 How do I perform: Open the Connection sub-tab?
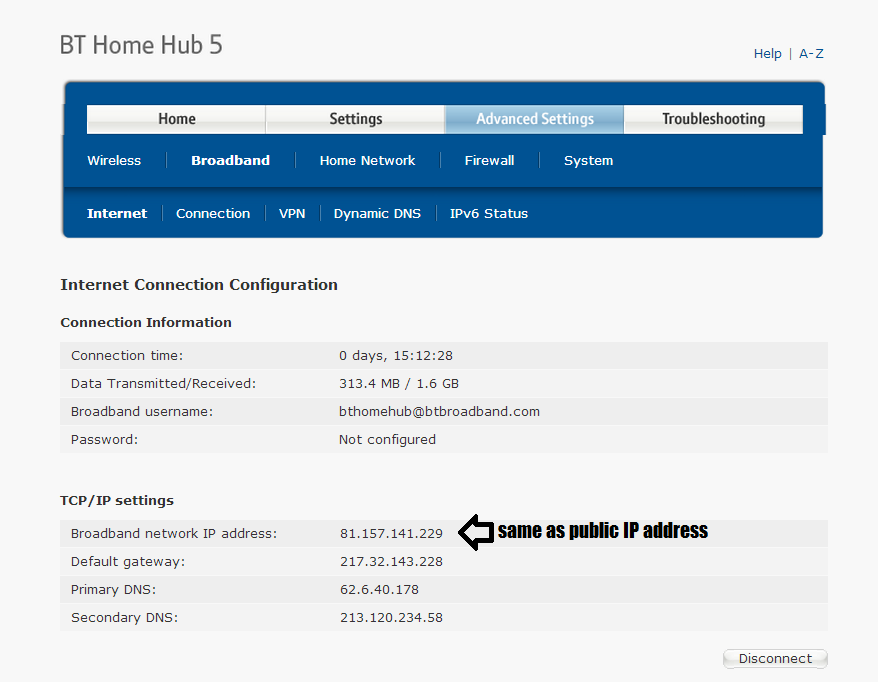(x=213, y=213)
